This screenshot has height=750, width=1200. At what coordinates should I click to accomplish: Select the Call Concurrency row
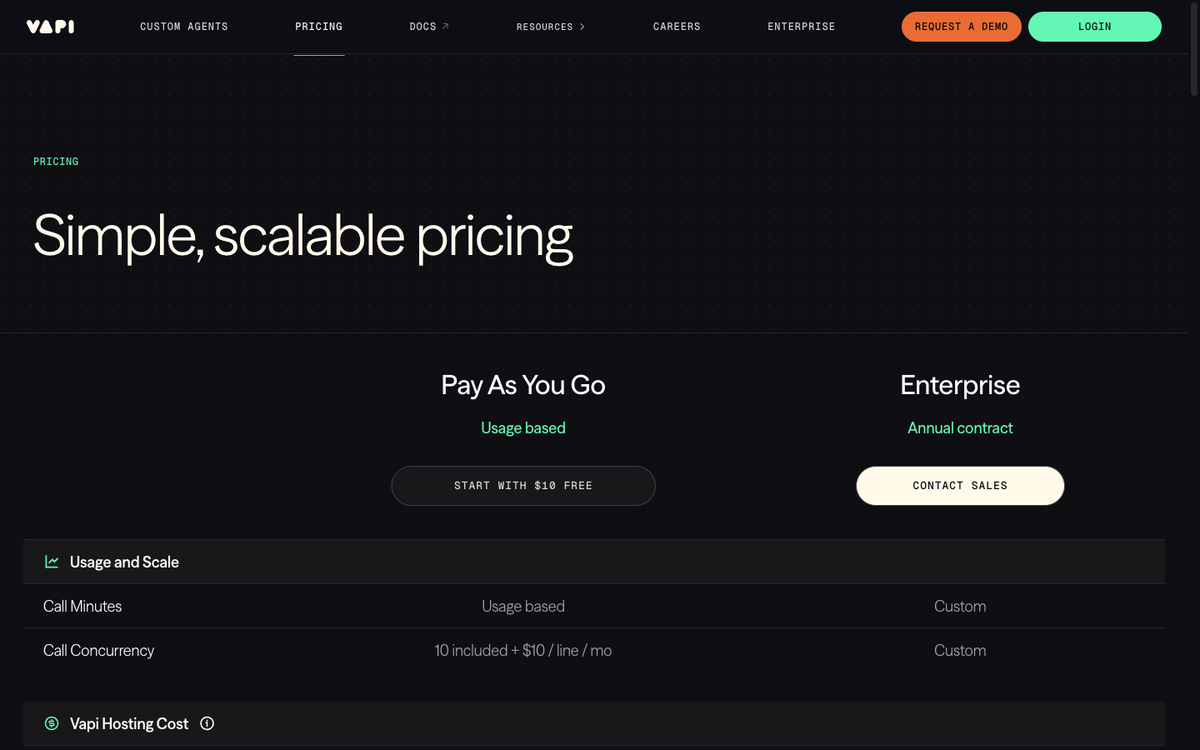tap(98, 650)
